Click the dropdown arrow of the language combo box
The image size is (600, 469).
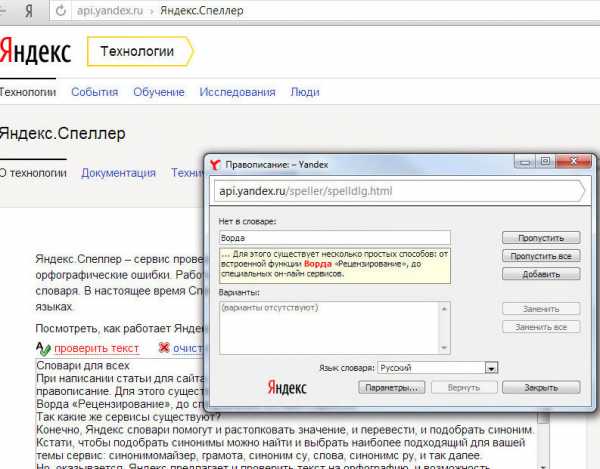491,368
